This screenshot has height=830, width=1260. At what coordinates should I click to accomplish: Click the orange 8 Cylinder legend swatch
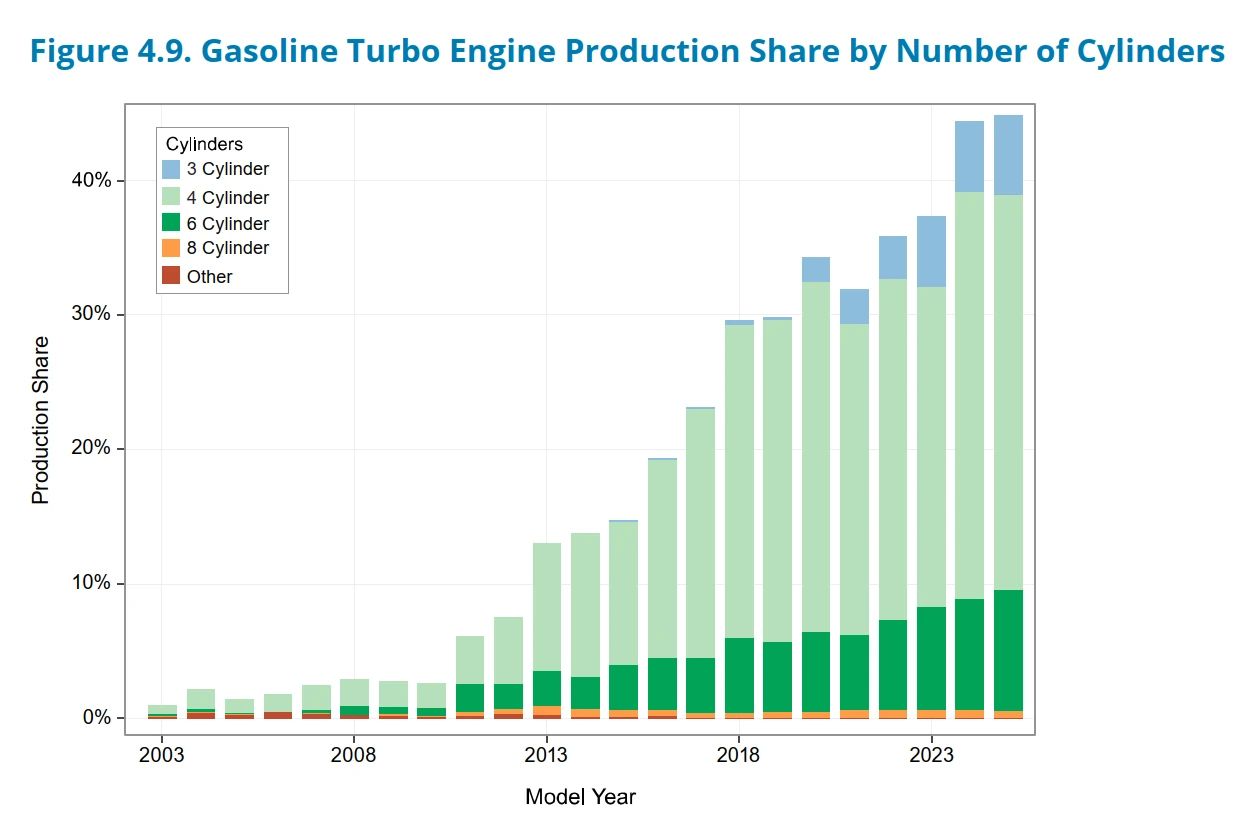(x=171, y=248)
